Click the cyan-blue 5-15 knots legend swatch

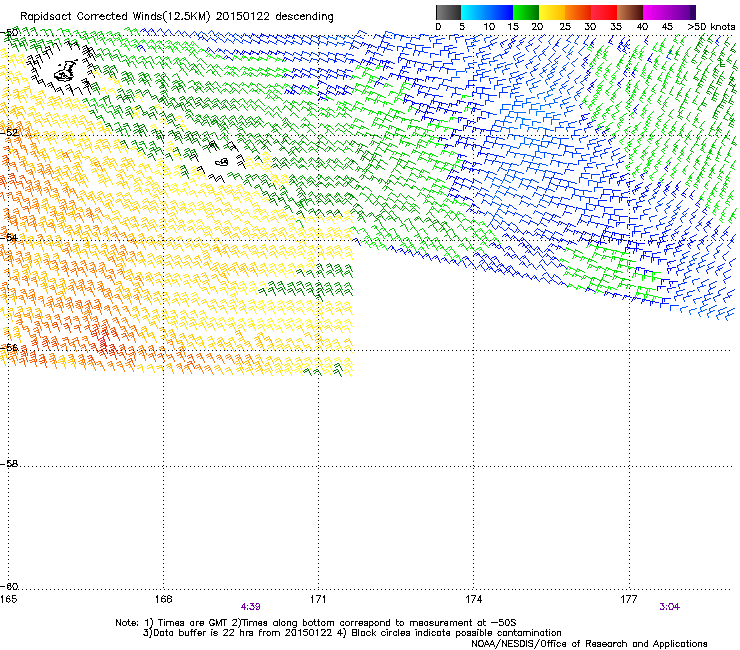coord(487,12)
